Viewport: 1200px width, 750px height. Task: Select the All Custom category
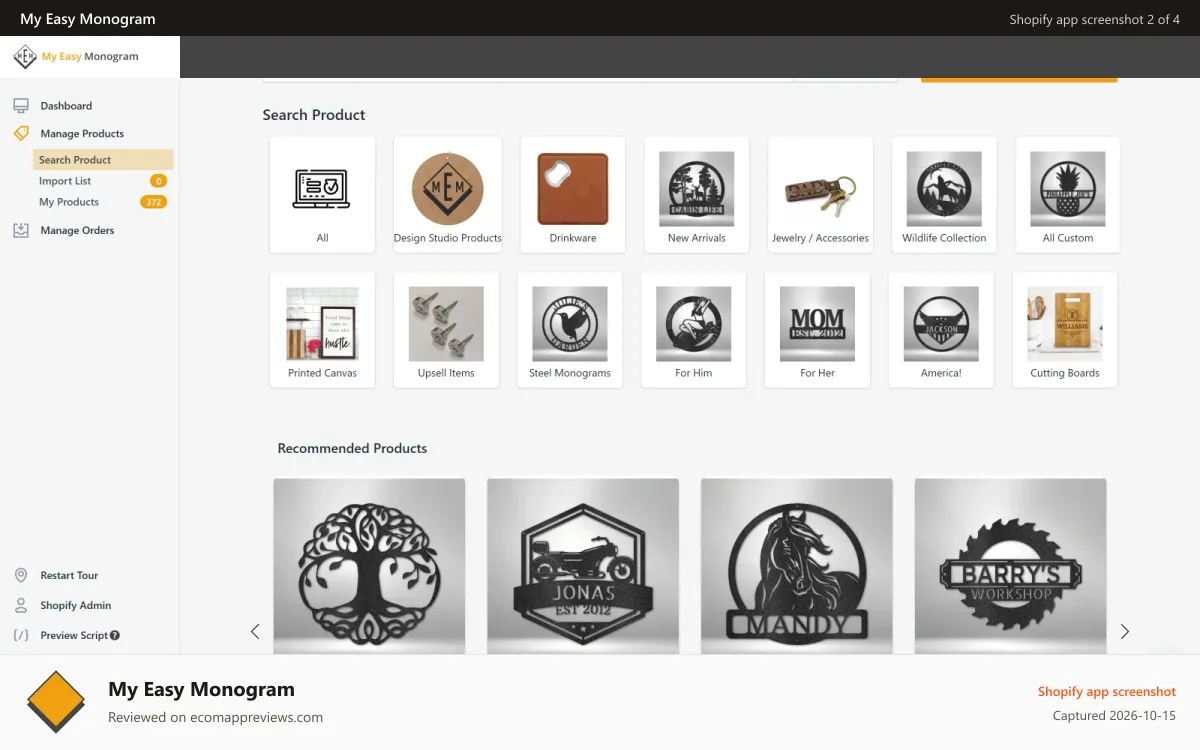[1068, 194]
